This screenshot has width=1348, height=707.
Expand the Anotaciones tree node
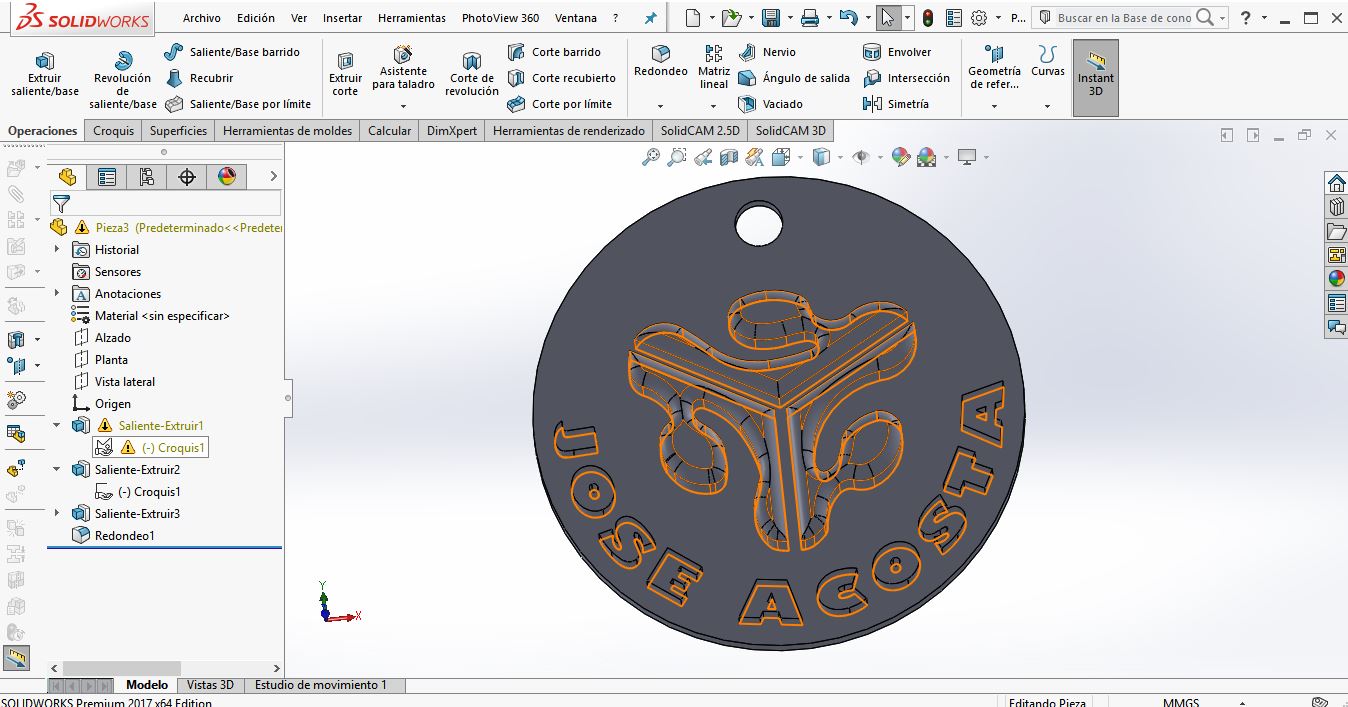pyautogui.click(x=57, y=293)
